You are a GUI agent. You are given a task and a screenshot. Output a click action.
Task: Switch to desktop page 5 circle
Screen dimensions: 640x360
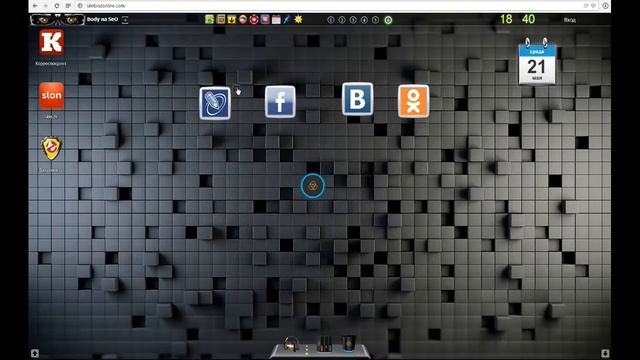[376, 20]
